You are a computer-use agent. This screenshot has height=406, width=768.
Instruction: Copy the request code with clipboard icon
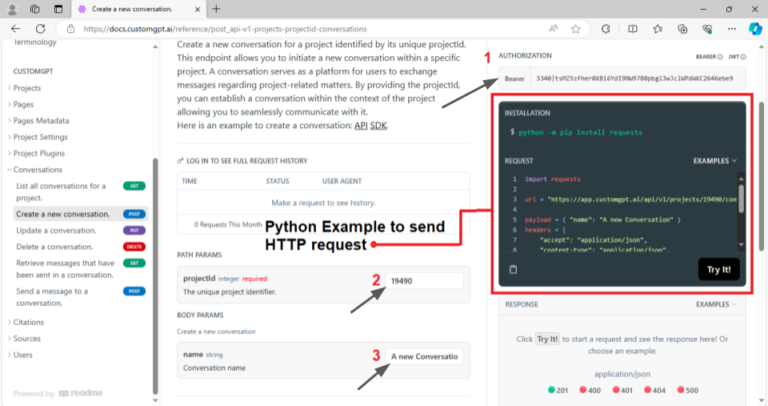[x=513, y=269]
